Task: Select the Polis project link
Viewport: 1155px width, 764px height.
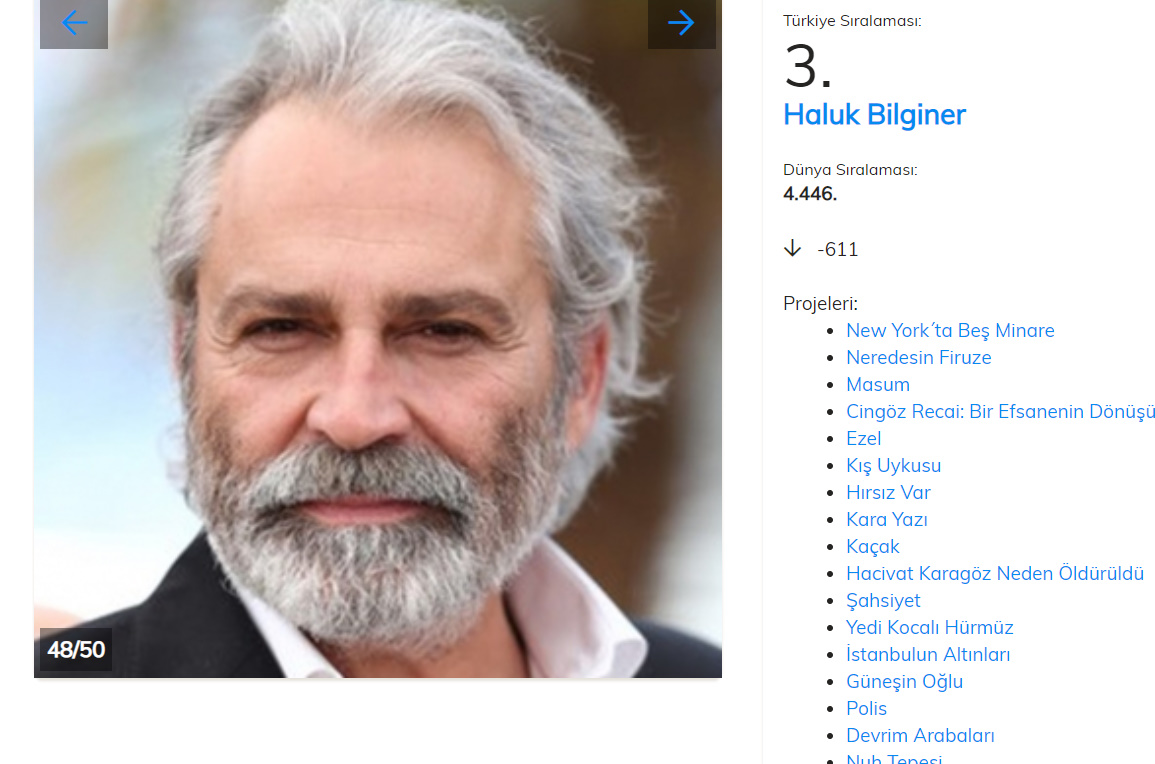Action: click(866, 709)
